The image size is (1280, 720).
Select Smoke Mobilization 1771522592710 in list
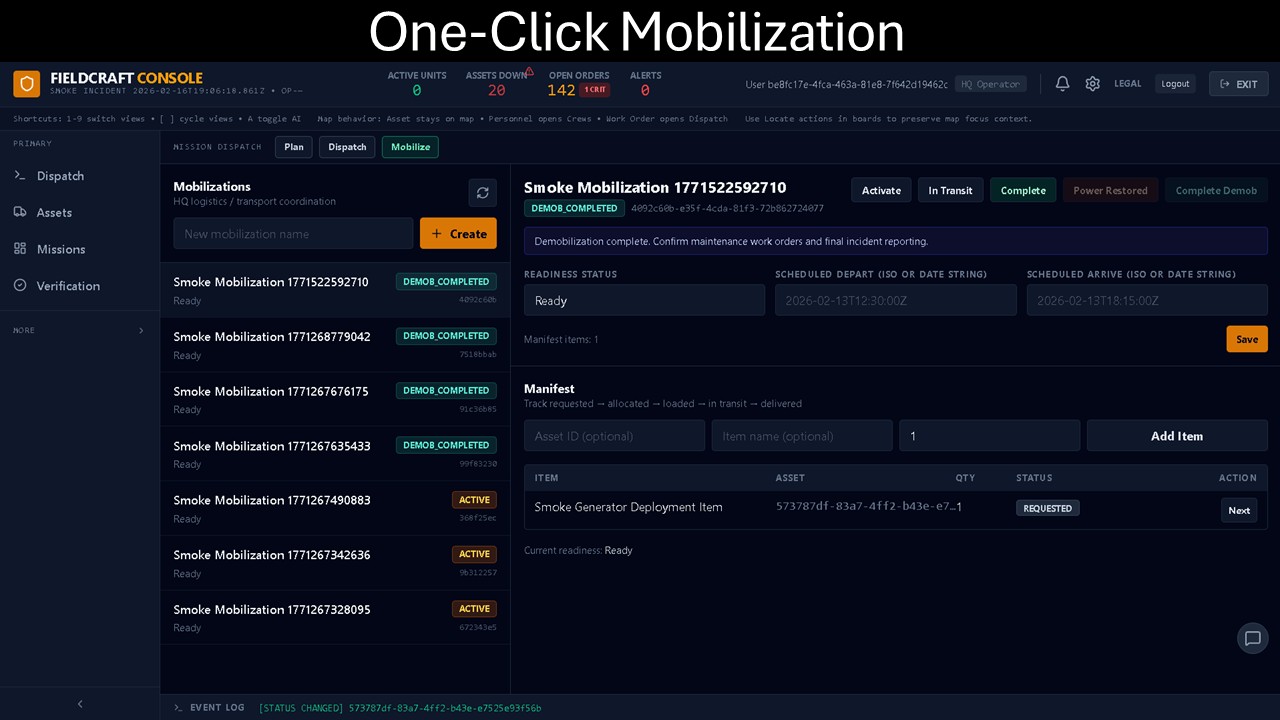click(x=335, y=290)
